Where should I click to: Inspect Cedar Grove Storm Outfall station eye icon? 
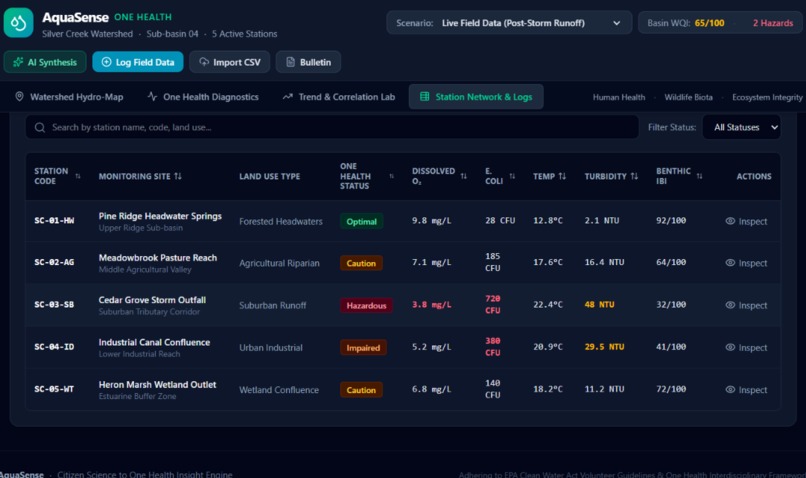(730, 305)
